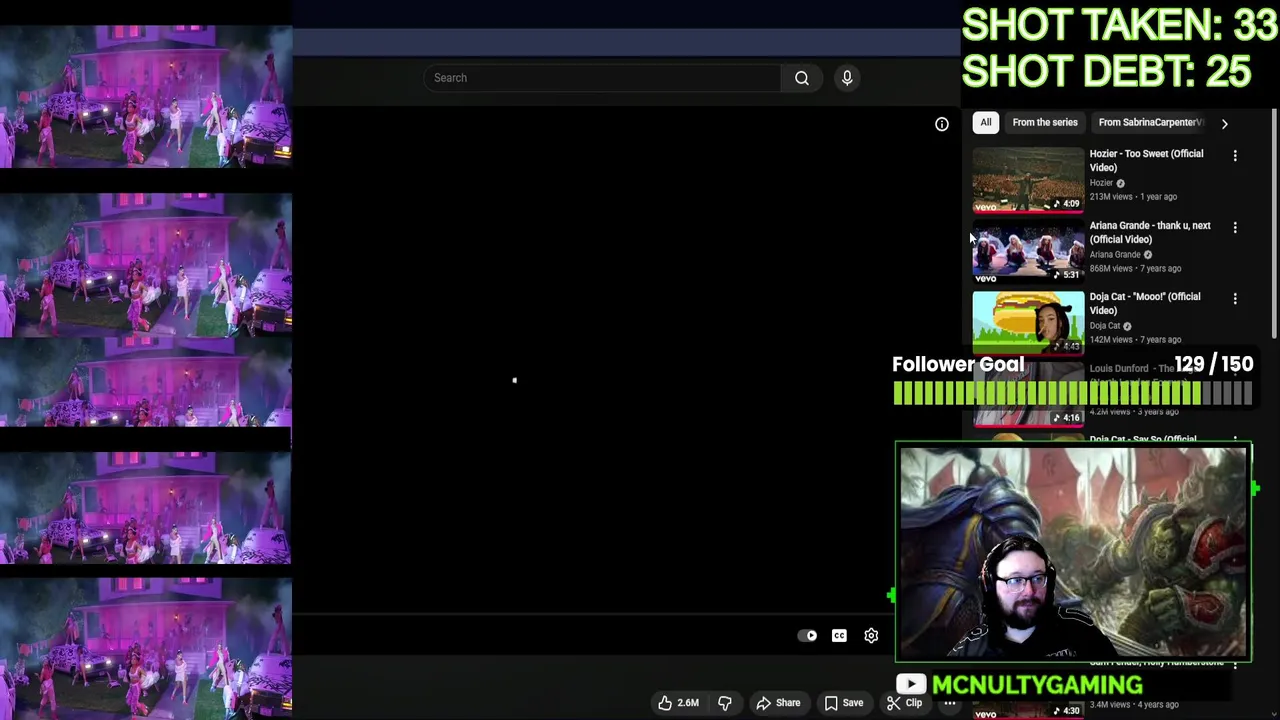Open Ariana Grande - thank u, next title

tap(1150, 232)
